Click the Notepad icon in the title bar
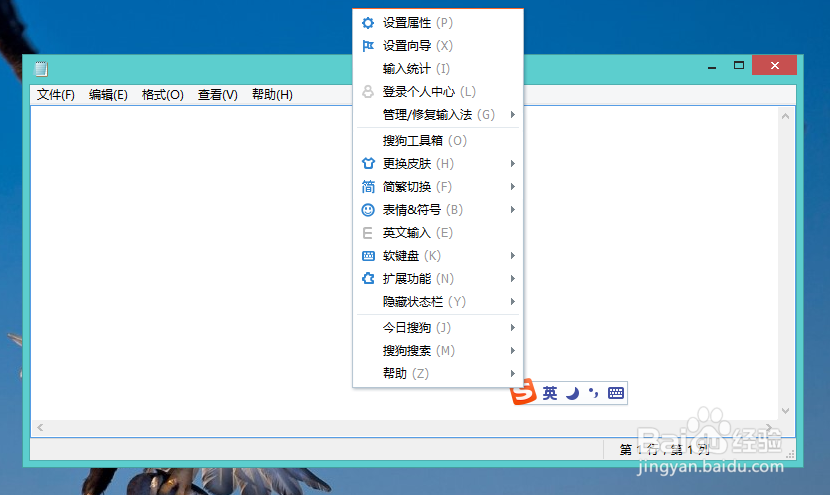Image resolution: width=830 pixels, height=495 pixels. (x=41, y=69)
